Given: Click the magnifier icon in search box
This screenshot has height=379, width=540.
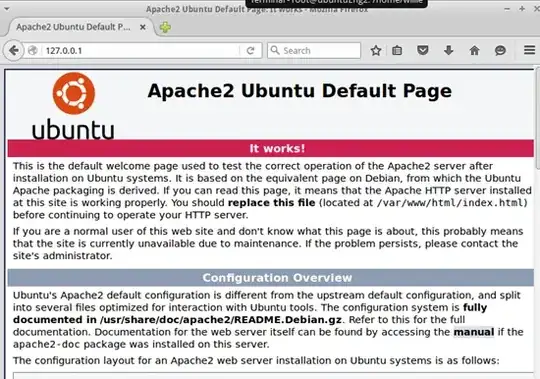Looking at the screenshot, I should point(274,51).
